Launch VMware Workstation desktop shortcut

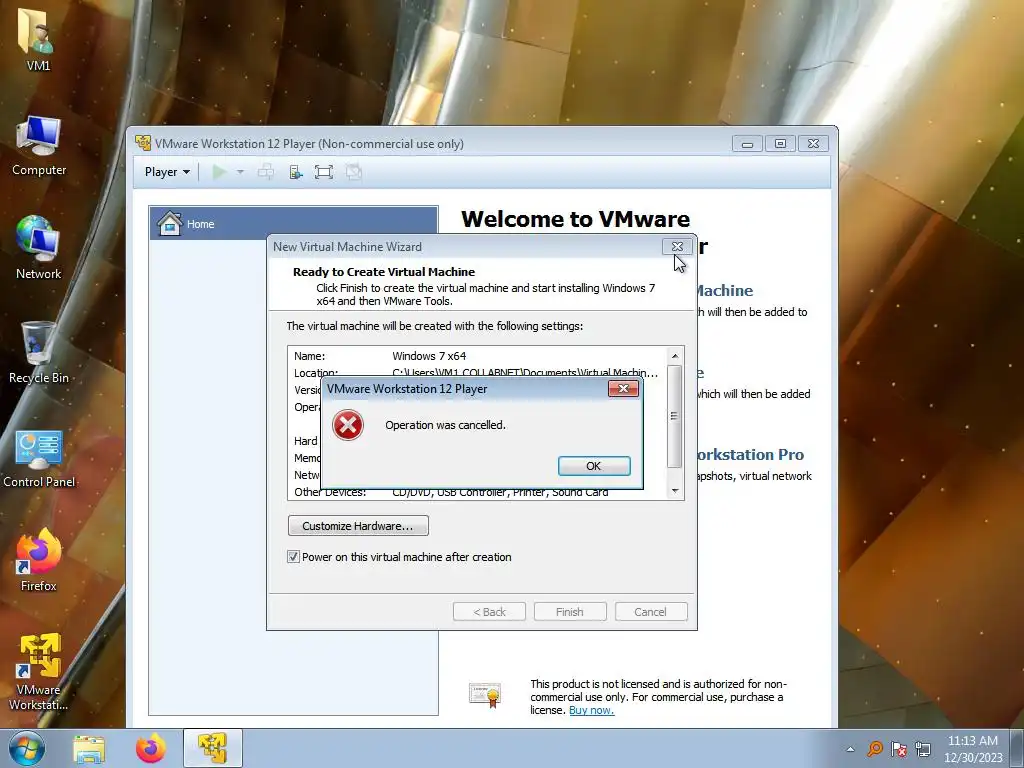[x=39, y=671]
